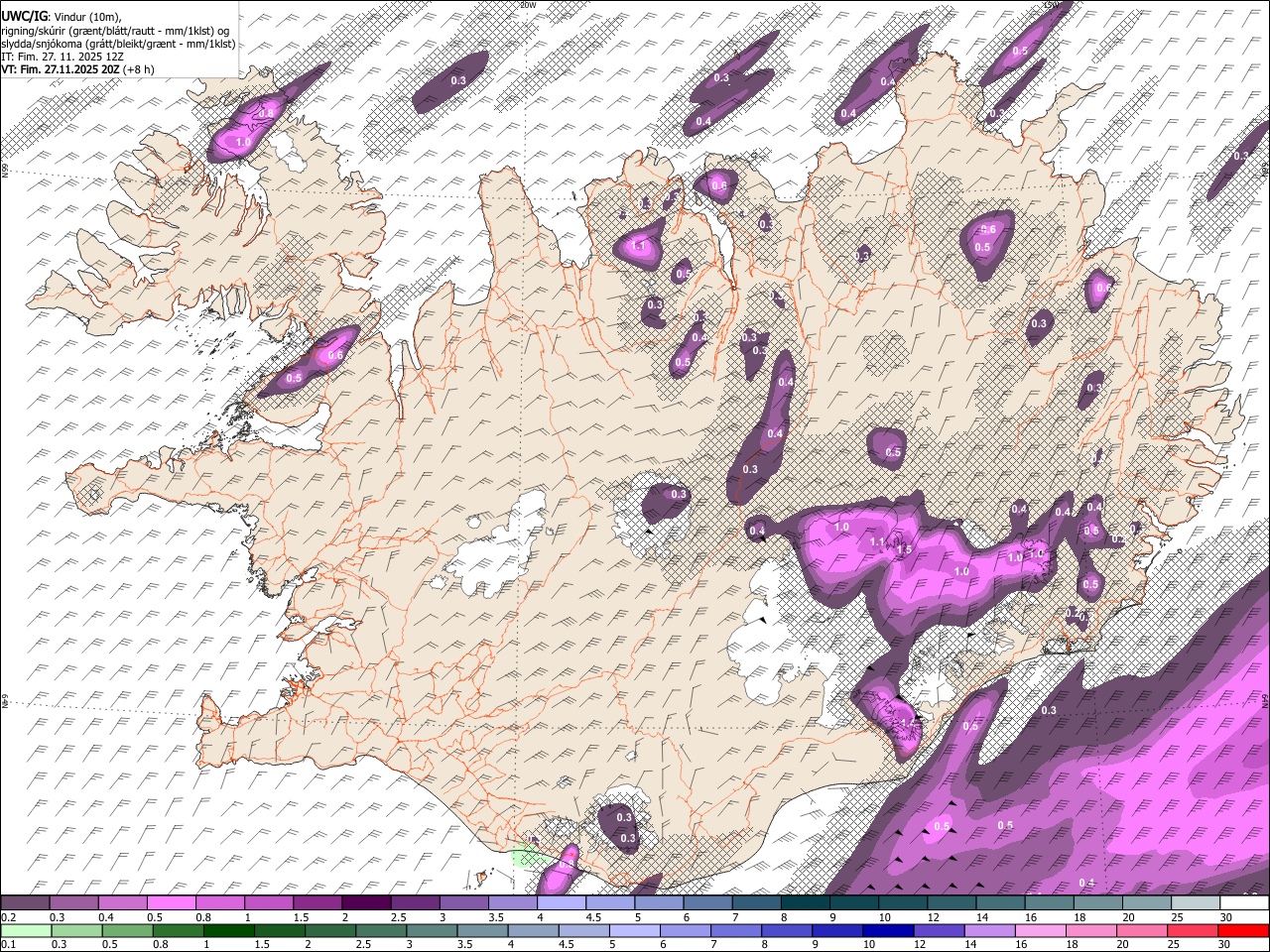Image resolution: width=1270 pixels, height=952 pixels.
Task: Pick the upper-row legend swatch labeled 3
Action: (x=464, y=903)
